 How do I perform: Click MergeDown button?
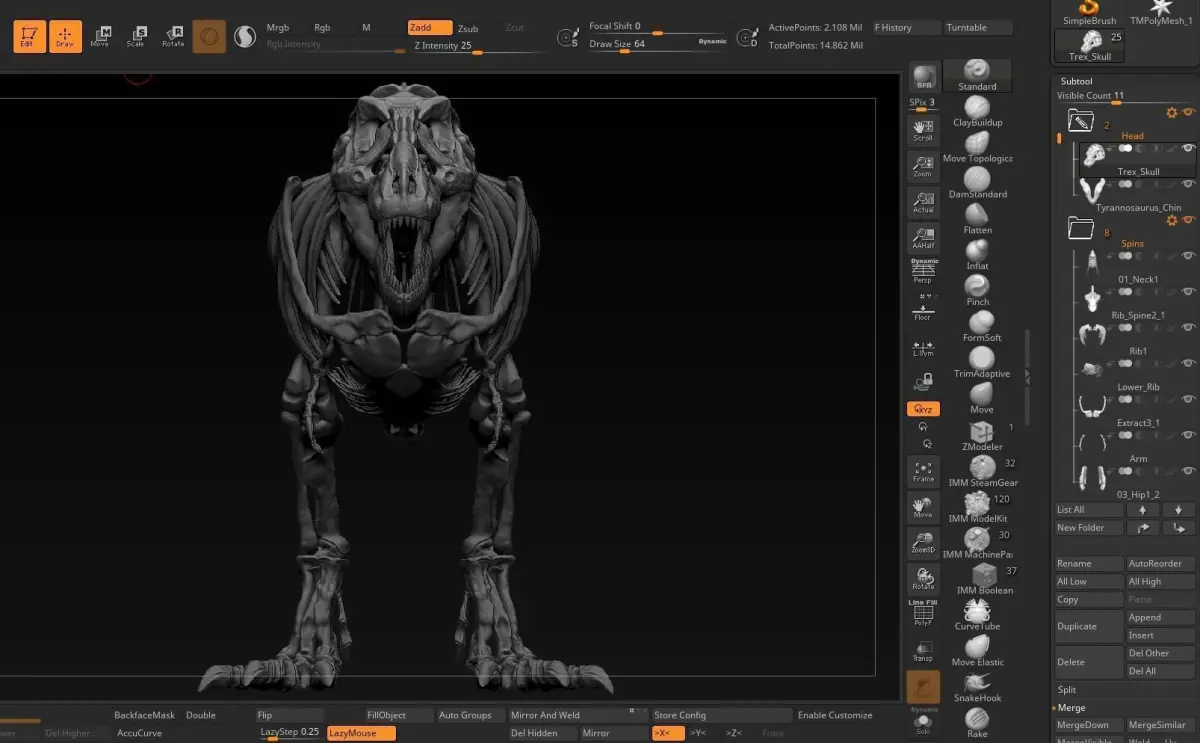[1089, 725]
